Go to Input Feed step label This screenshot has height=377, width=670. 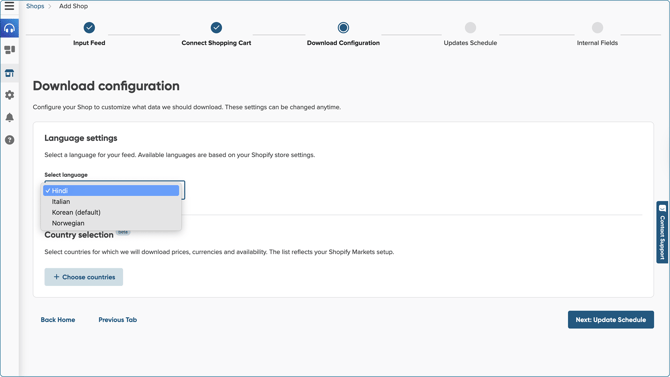[89, 43]
